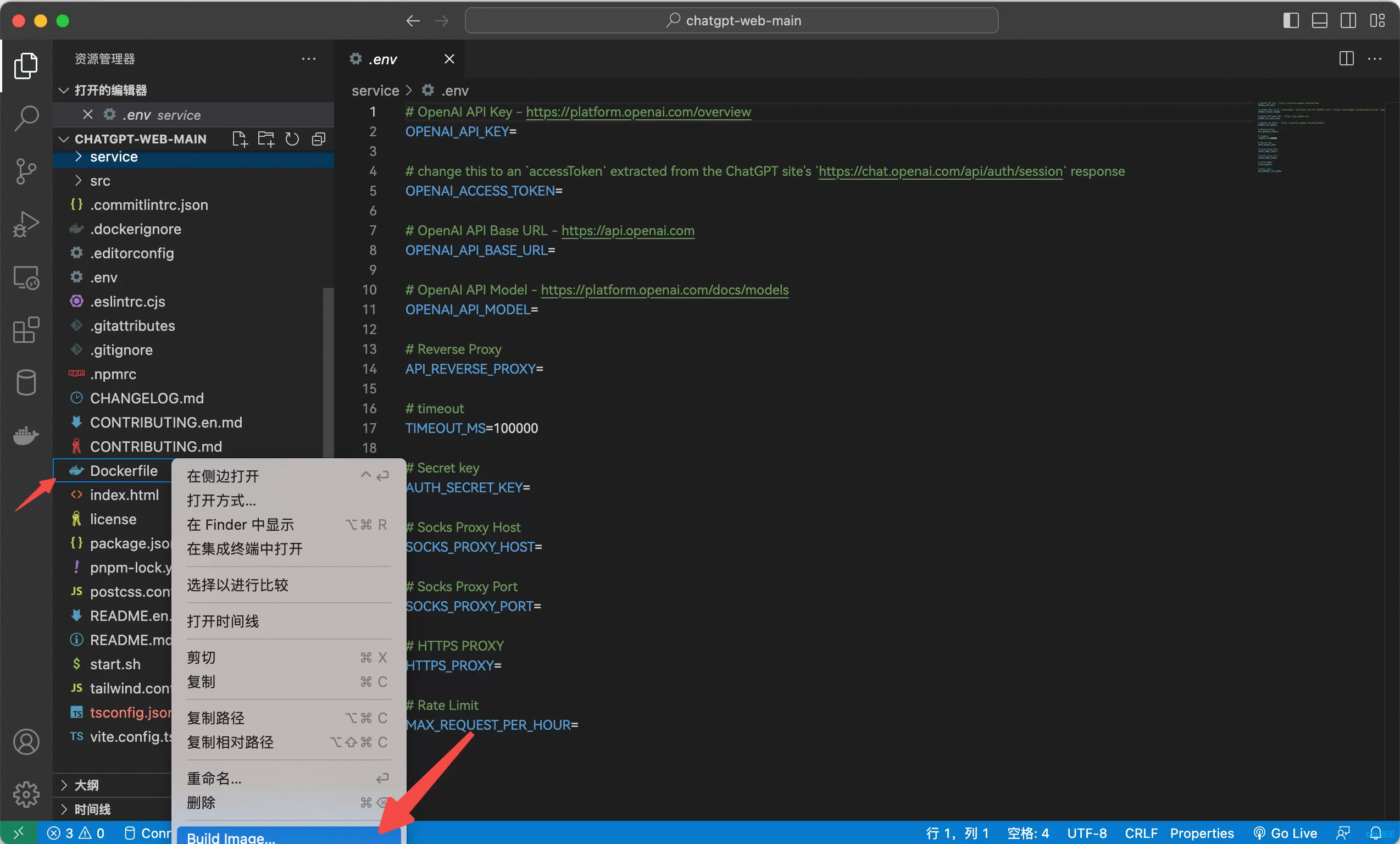Image resolution: width=1400 pixels, height=844 pixels.
Task: Select 在侧边打开 from context menu
Action: tap(288, 476)
